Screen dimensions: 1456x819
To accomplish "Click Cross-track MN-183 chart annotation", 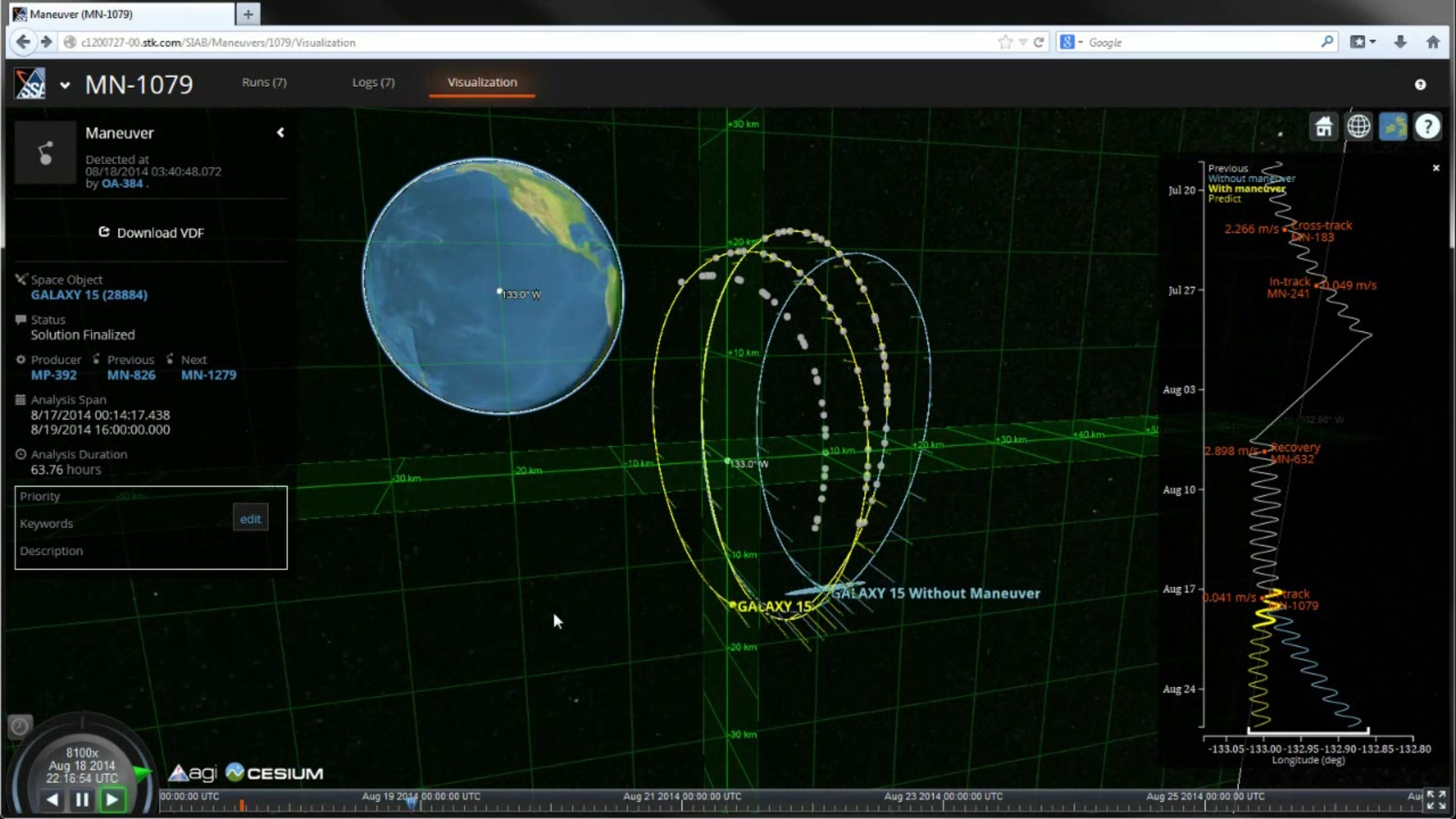I will [1321, 231].
